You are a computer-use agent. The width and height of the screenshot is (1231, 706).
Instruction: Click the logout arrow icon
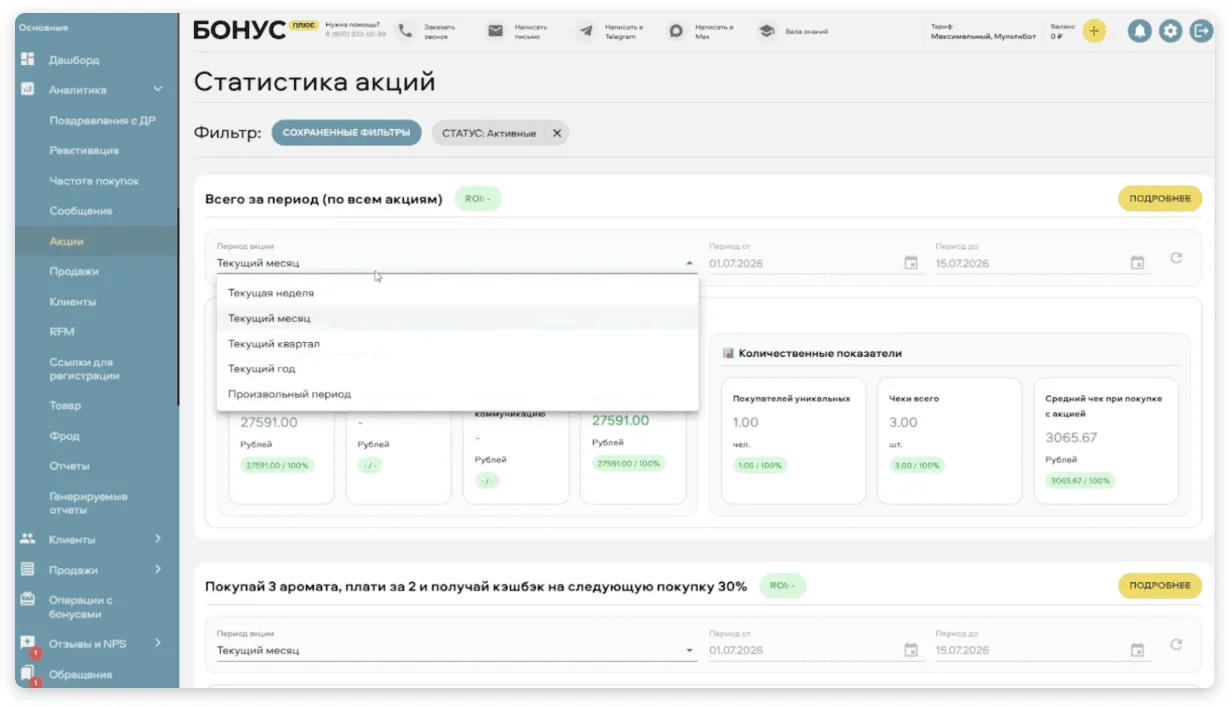[x=1201, y=31]
